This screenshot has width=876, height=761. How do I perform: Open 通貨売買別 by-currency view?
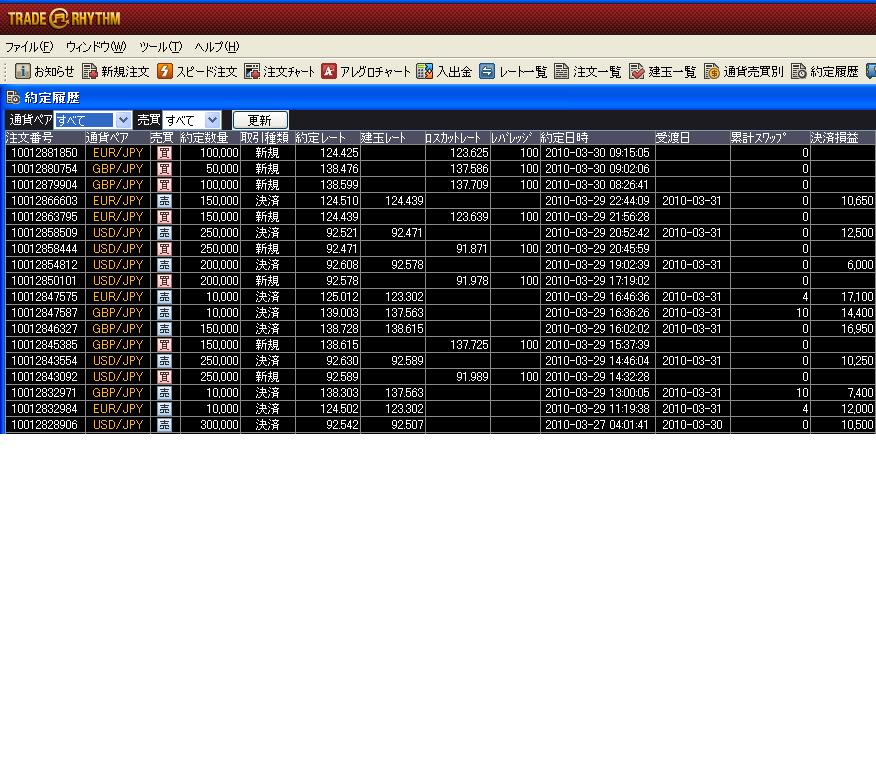(x=744, y=72)
